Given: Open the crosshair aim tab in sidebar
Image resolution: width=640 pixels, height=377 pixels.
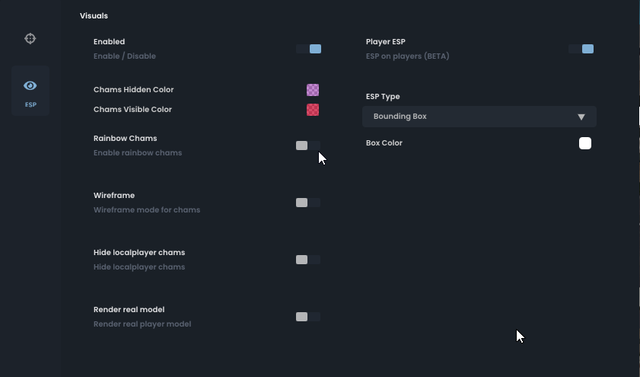Looking at the screenshot, I should (30, 38).
